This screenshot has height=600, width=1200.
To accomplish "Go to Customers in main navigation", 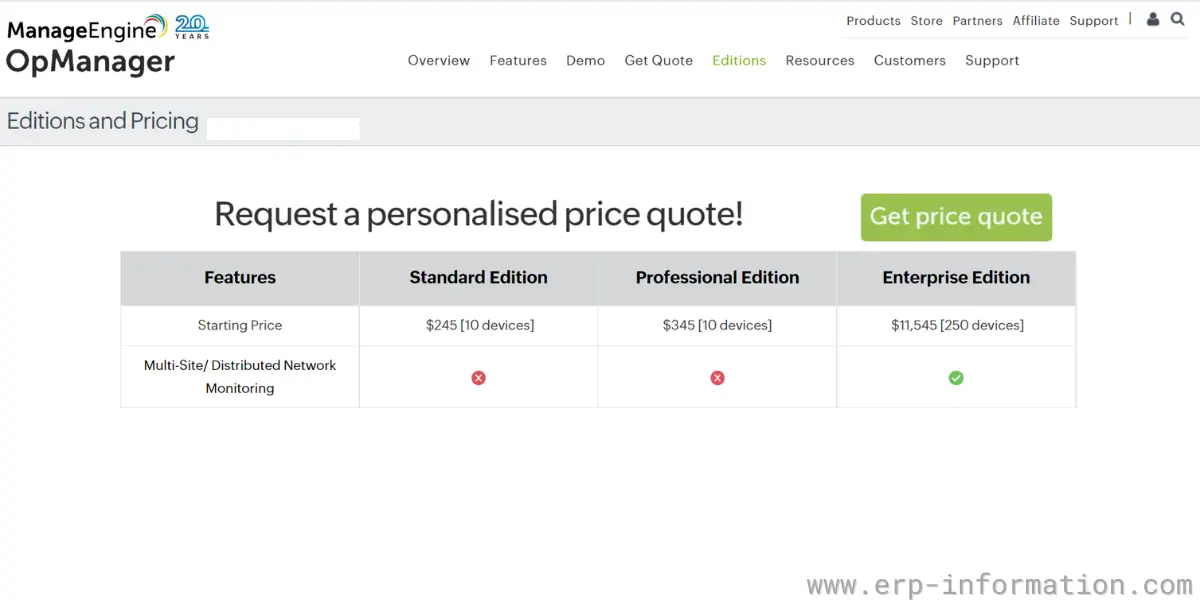I will point(910,61).
